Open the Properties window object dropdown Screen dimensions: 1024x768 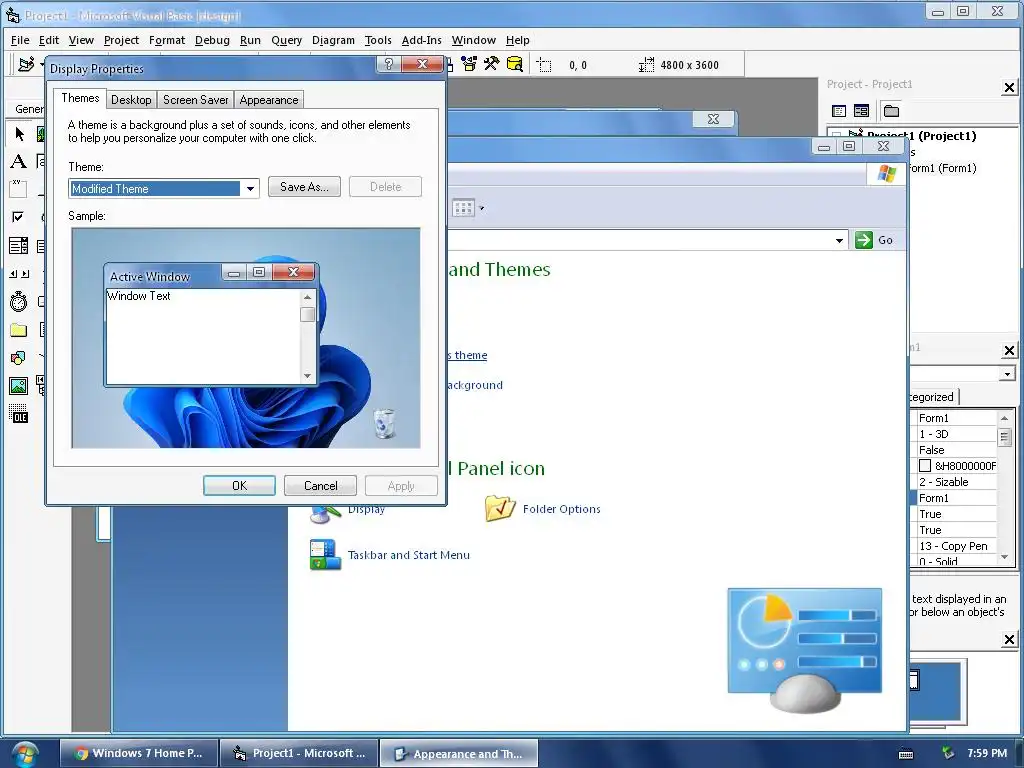[1007, 374]
